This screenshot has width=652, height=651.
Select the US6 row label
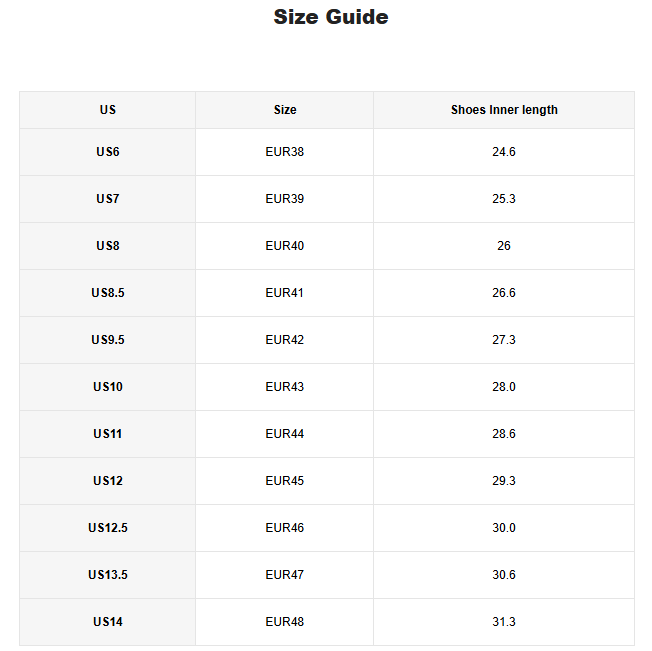pyautogui.click(x=108, y=152)
